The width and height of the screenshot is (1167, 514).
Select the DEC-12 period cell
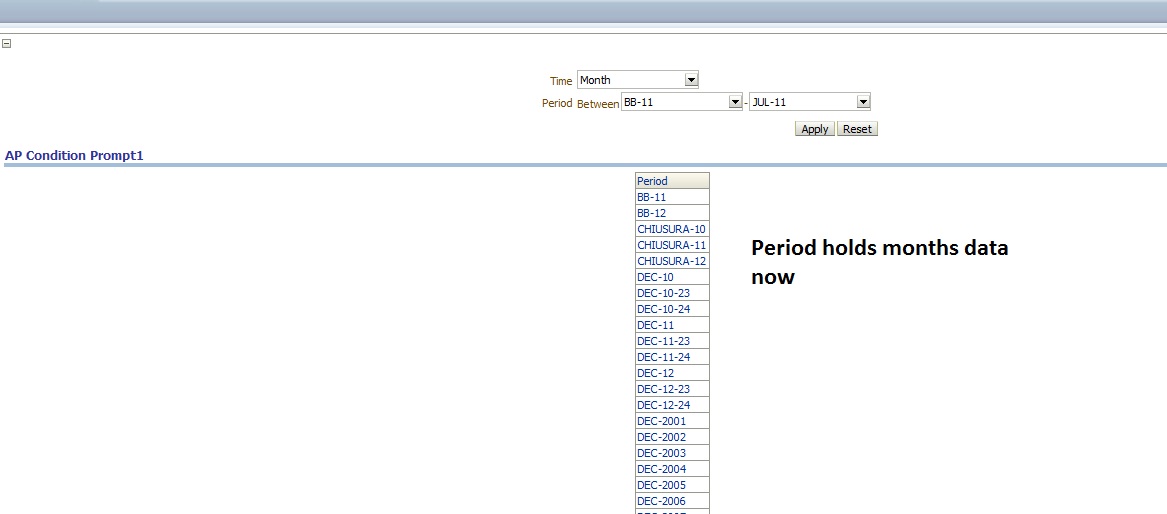coord(672,373)
